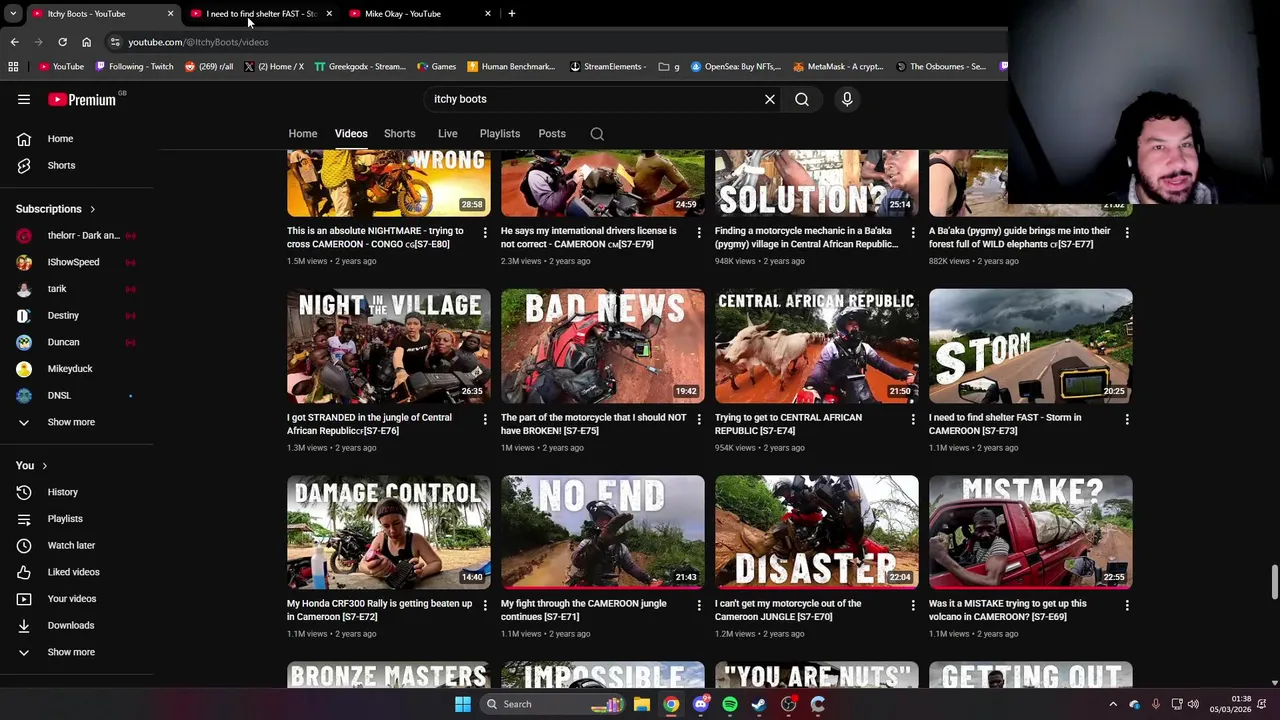
Task: Open options for volcano MISTAKE video
Action: (1127, 605)
